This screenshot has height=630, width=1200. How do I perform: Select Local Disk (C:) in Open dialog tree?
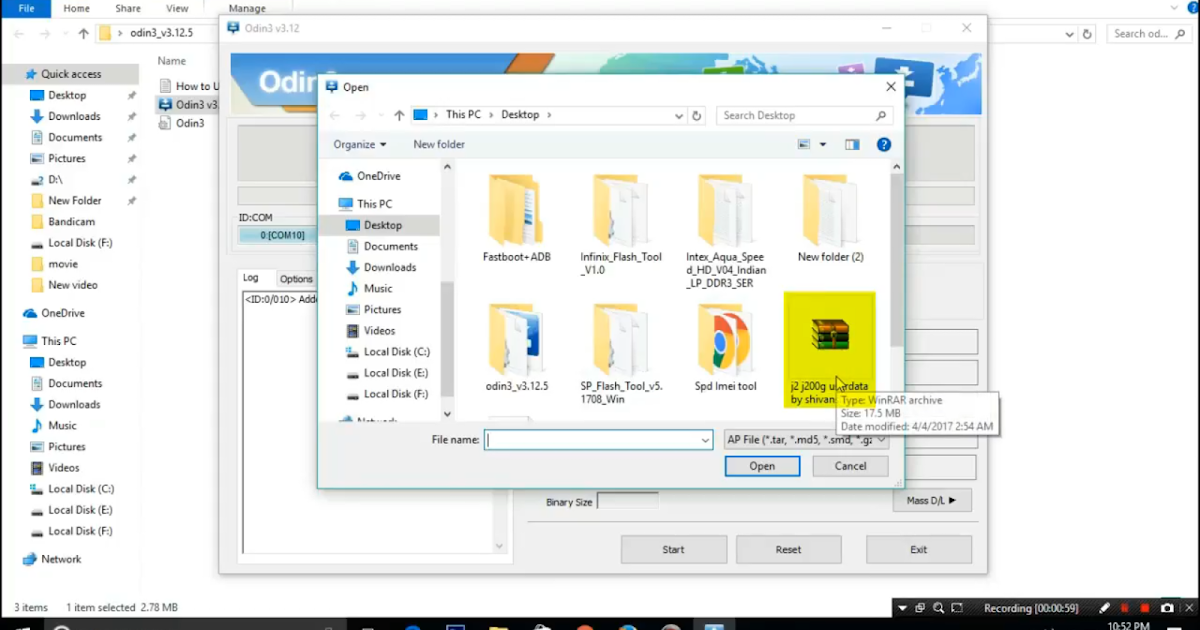point(387,352)
